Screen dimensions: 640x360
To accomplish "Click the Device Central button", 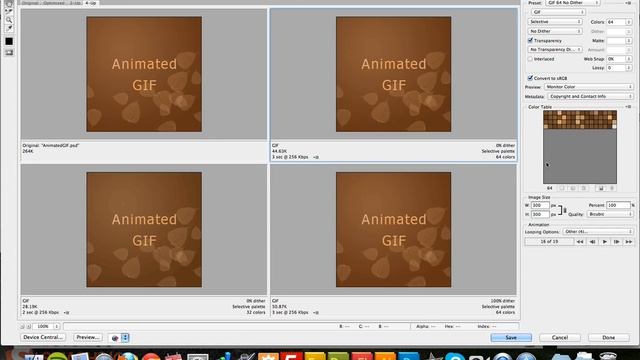I will coord(43,337).
